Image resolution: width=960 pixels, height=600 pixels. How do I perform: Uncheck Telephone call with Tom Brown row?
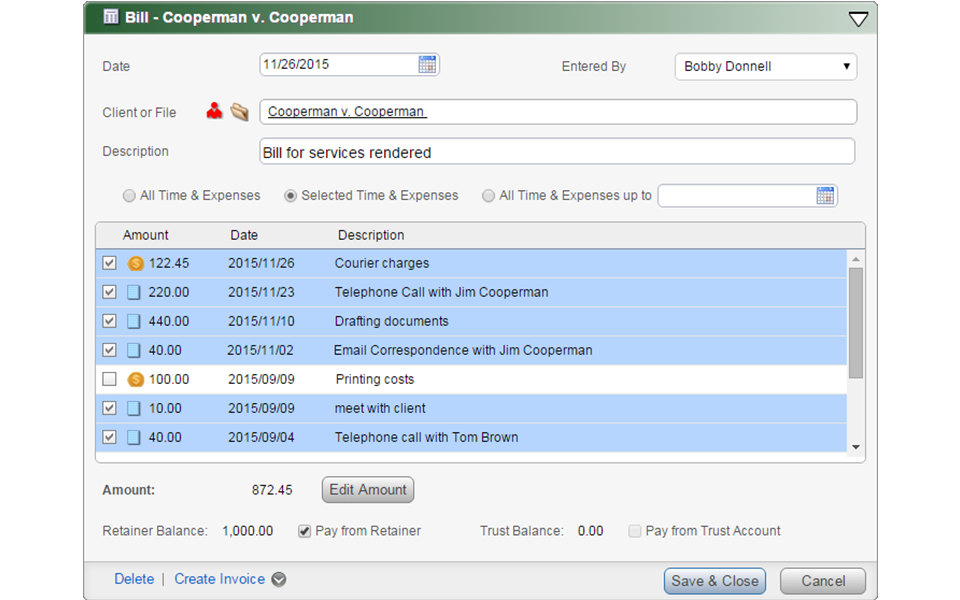pyautogui.click(x=110, y=437)
